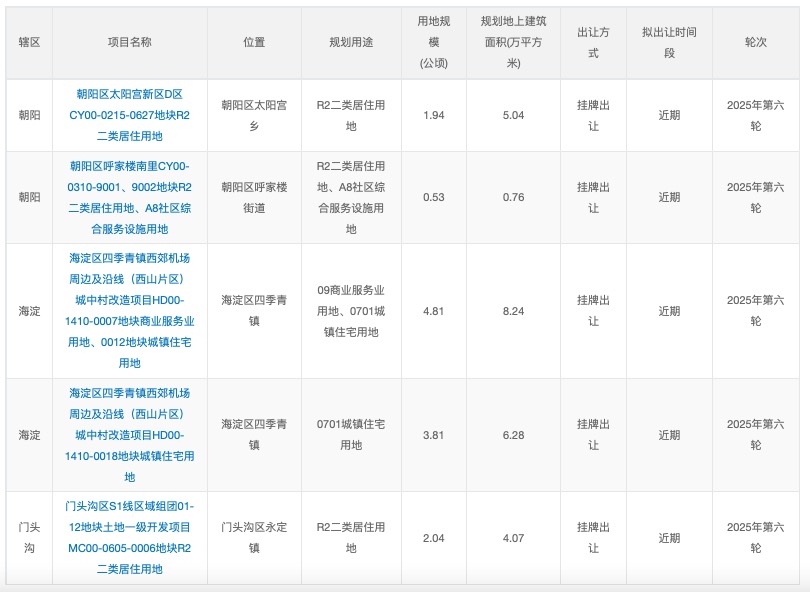Screen dimensions: 810x592
Task: Select the 门头沟区永定镇 location cell
Action: tap(254, 538)
